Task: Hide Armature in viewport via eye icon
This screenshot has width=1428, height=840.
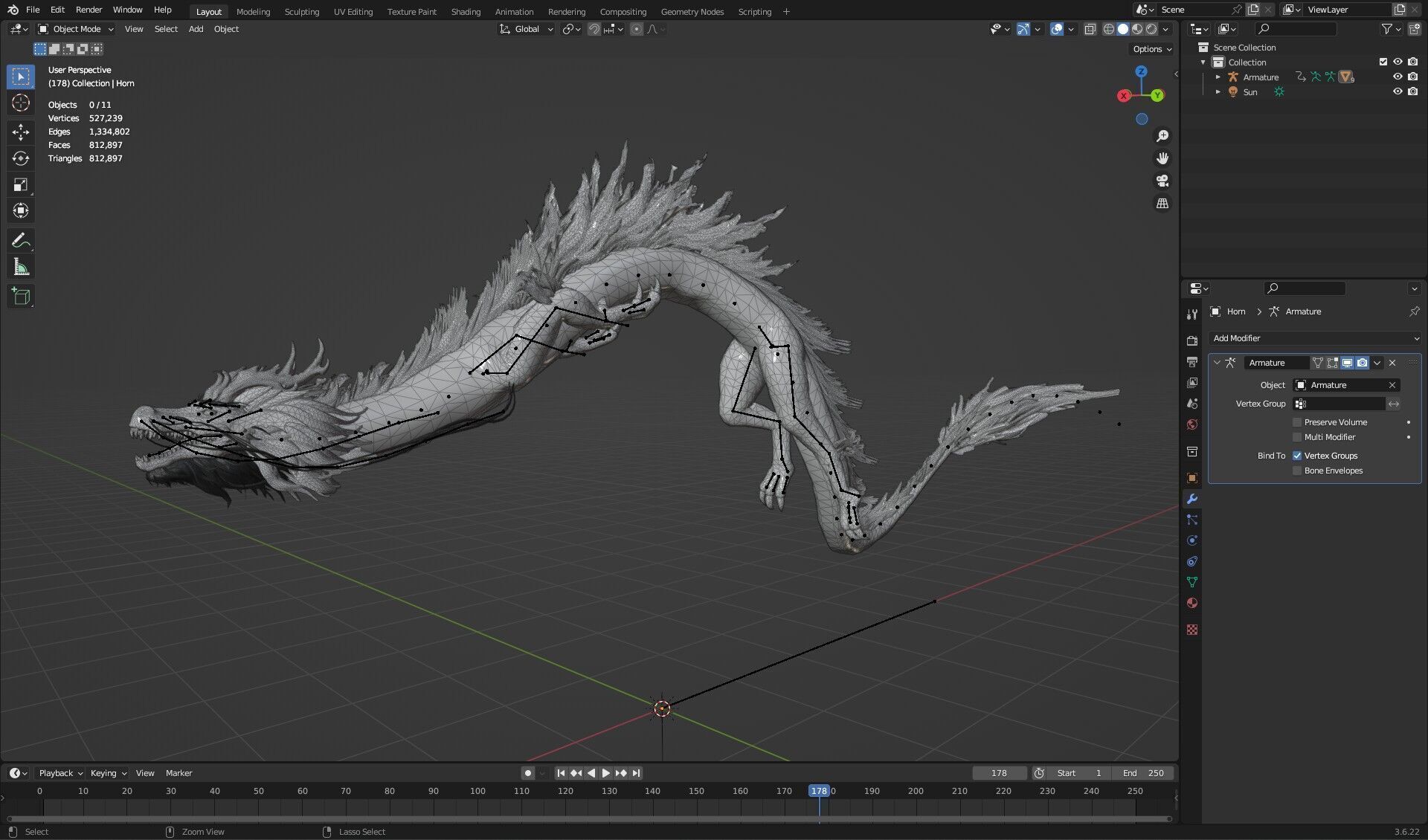Action: click(1398, 77)
